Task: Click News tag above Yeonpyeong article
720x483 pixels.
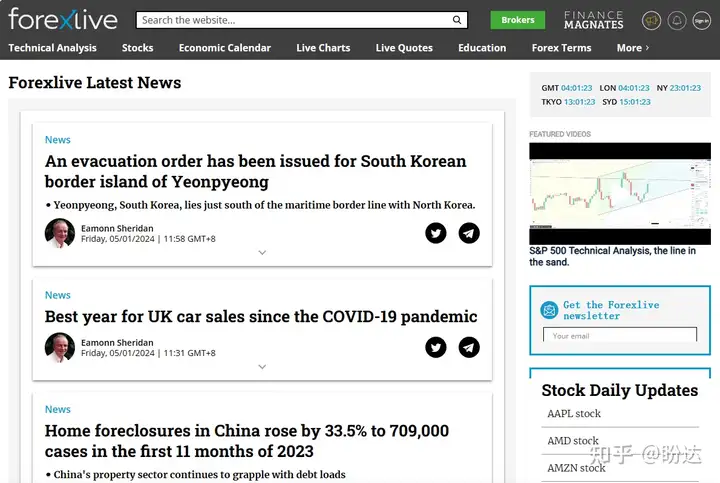Action: point(57,140)
